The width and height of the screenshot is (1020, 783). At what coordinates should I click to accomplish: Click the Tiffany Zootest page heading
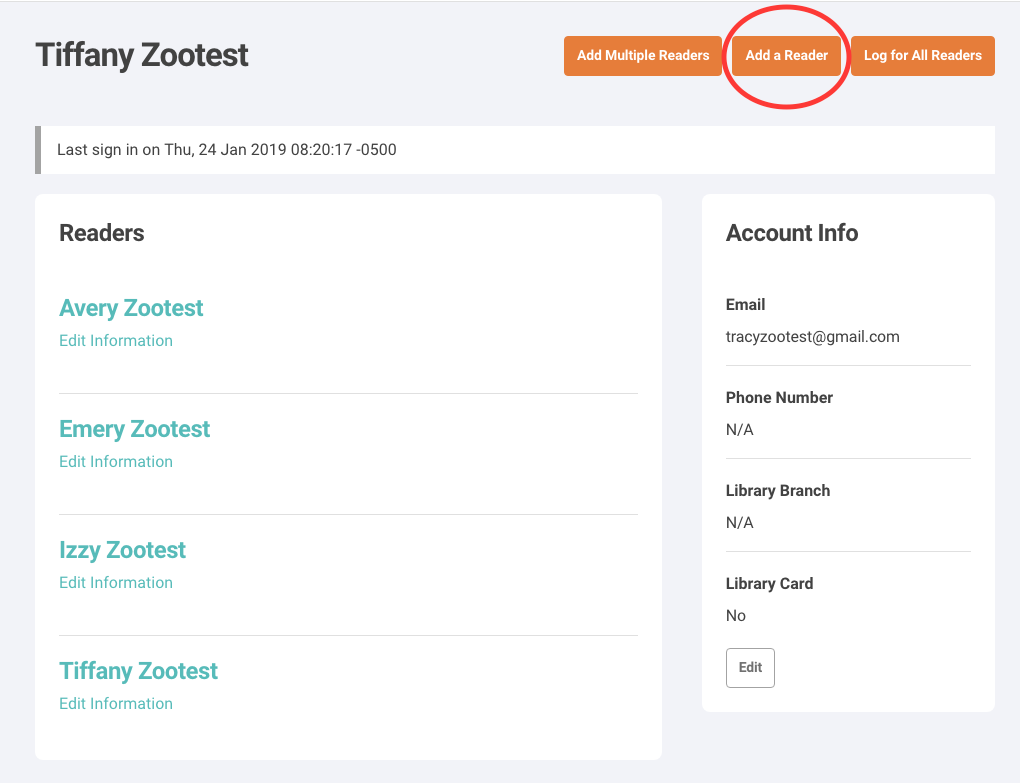click(142, 55)
